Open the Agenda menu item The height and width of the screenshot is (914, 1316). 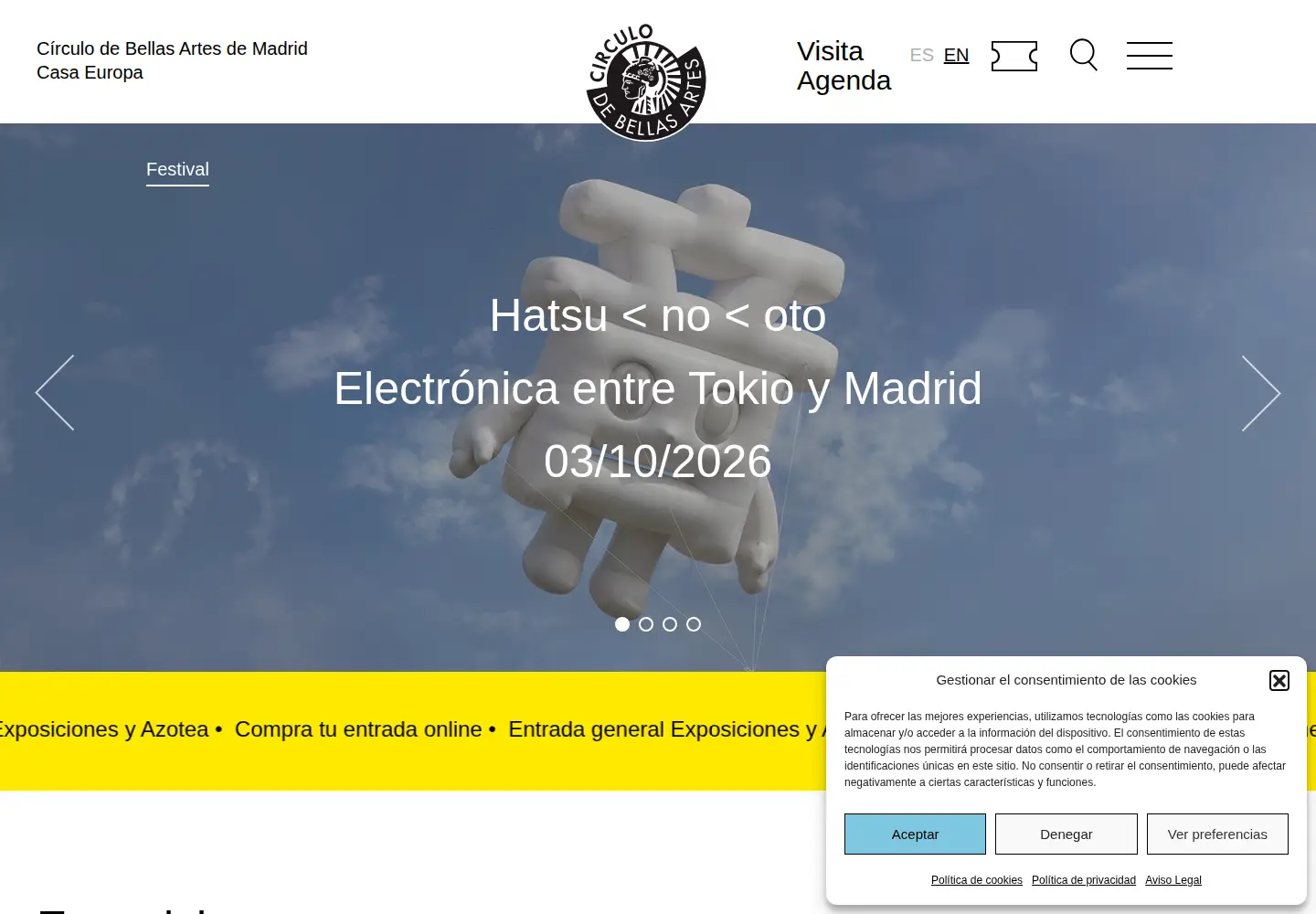(844, 80)
